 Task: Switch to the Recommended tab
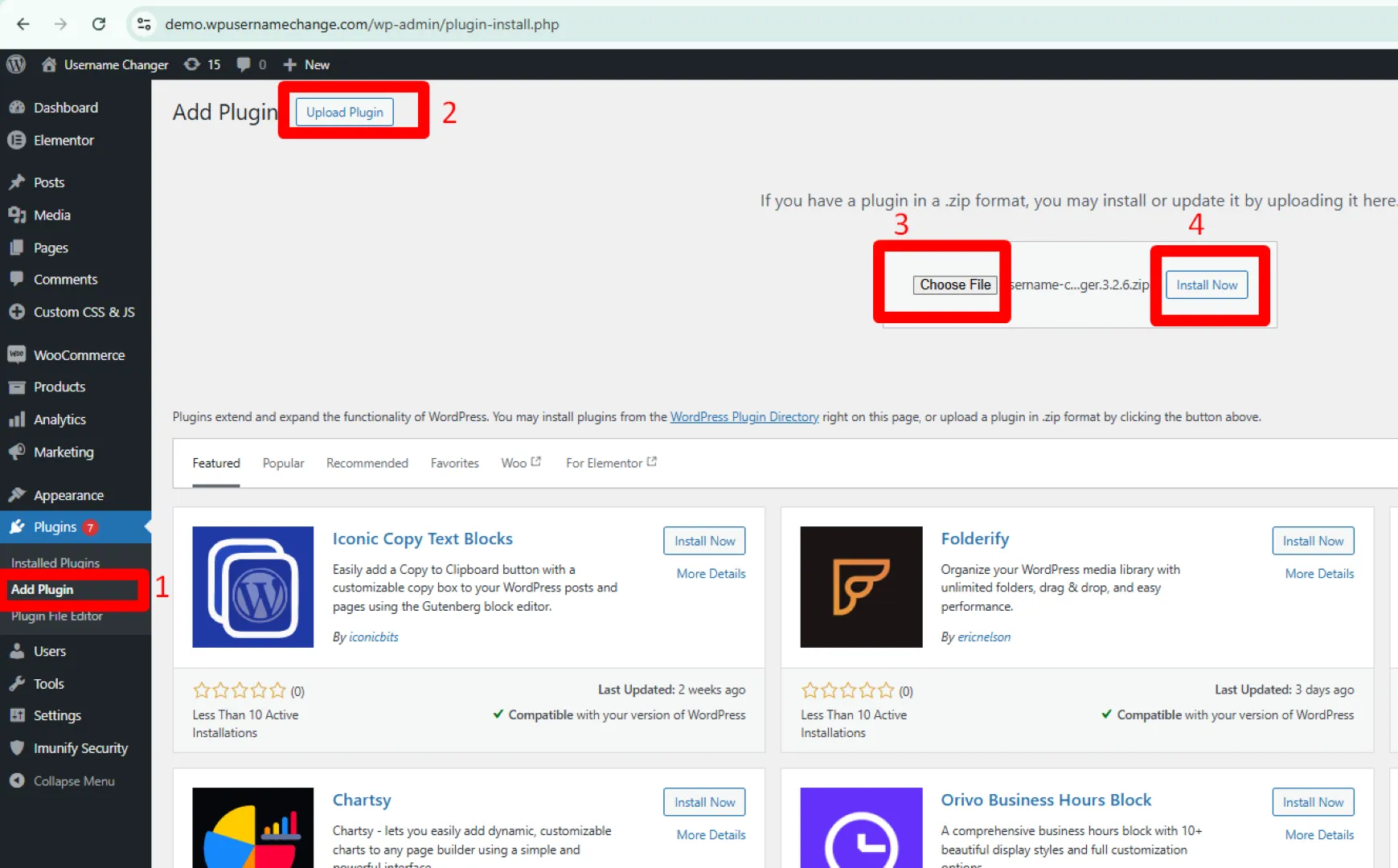pos(367,463)
